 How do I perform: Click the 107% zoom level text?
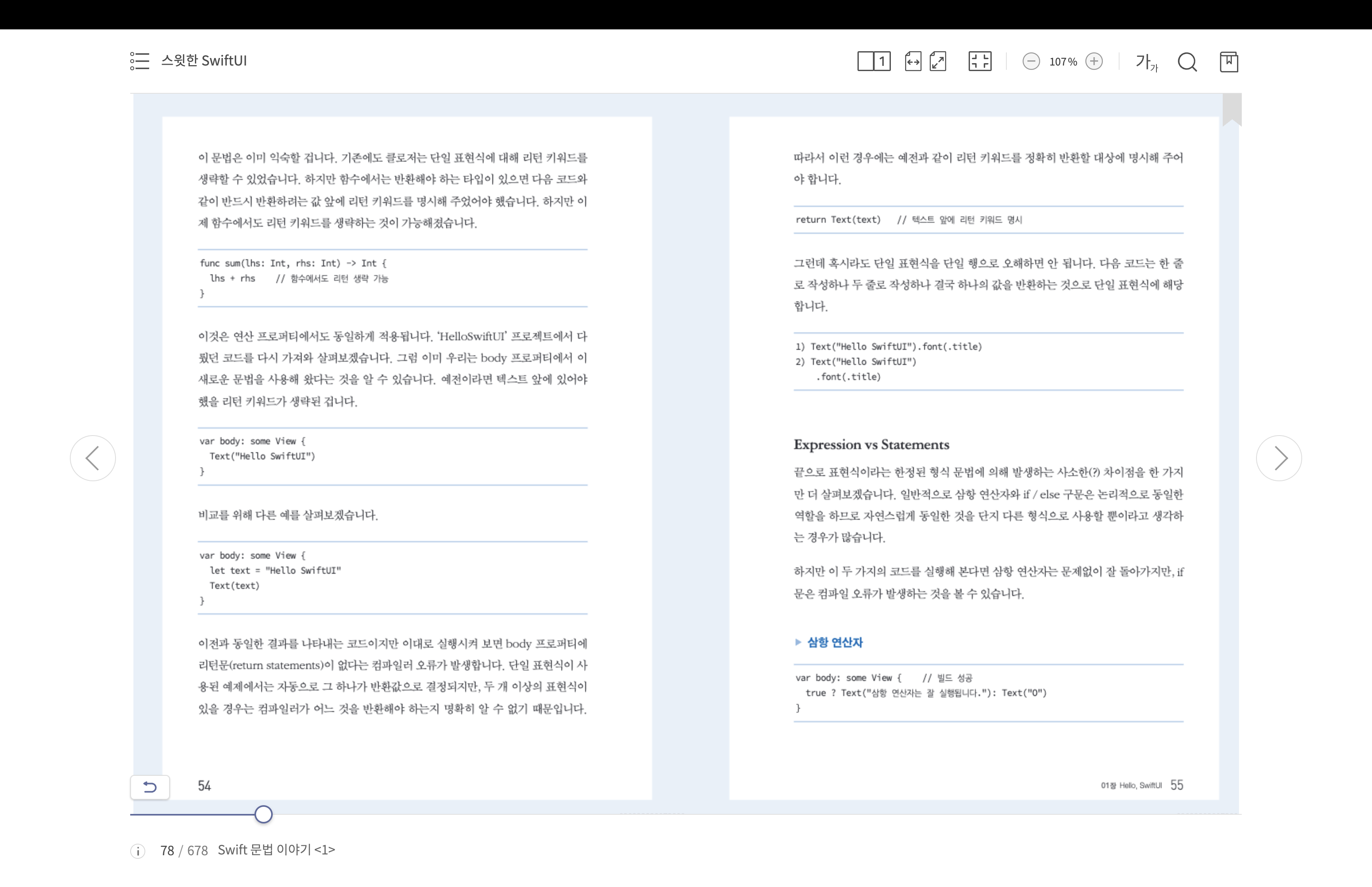point(1062,62)
